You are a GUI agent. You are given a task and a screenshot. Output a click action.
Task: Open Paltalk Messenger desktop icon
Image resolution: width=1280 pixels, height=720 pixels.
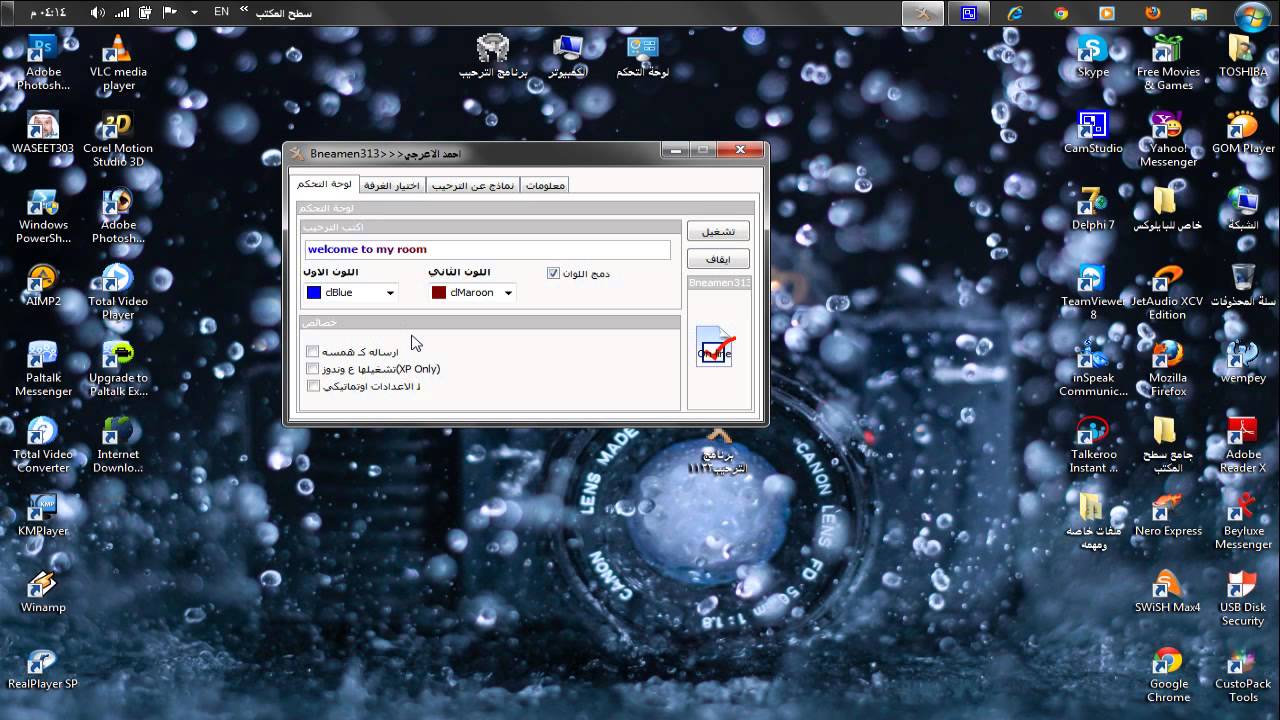tap(43, 369)
